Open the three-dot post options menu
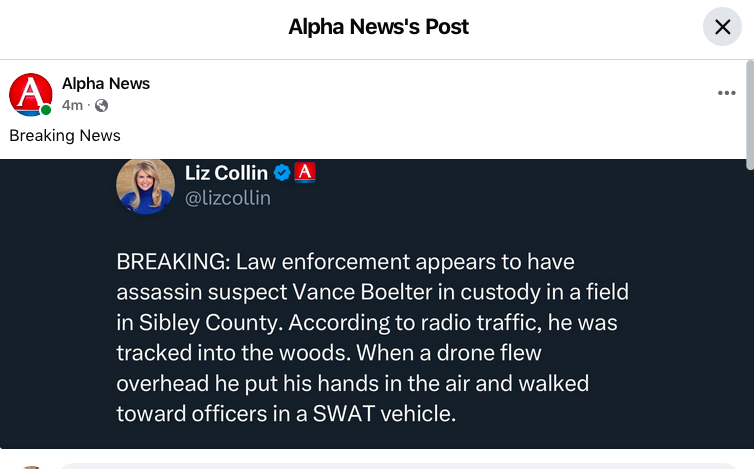 point(727,93)
